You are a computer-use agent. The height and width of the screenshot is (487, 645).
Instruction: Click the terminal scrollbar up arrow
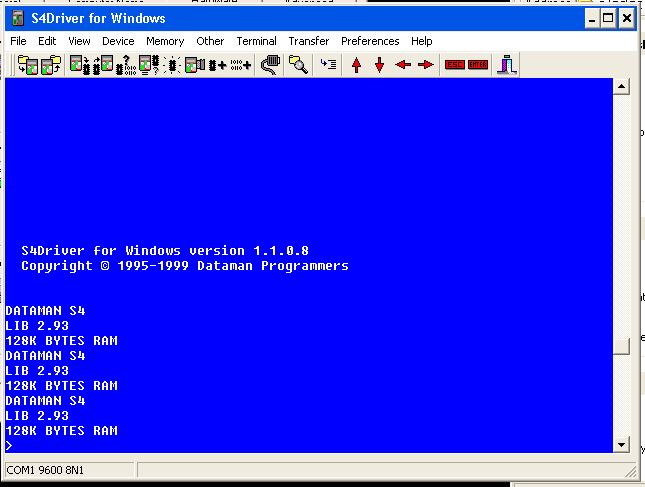pos(621,87)
